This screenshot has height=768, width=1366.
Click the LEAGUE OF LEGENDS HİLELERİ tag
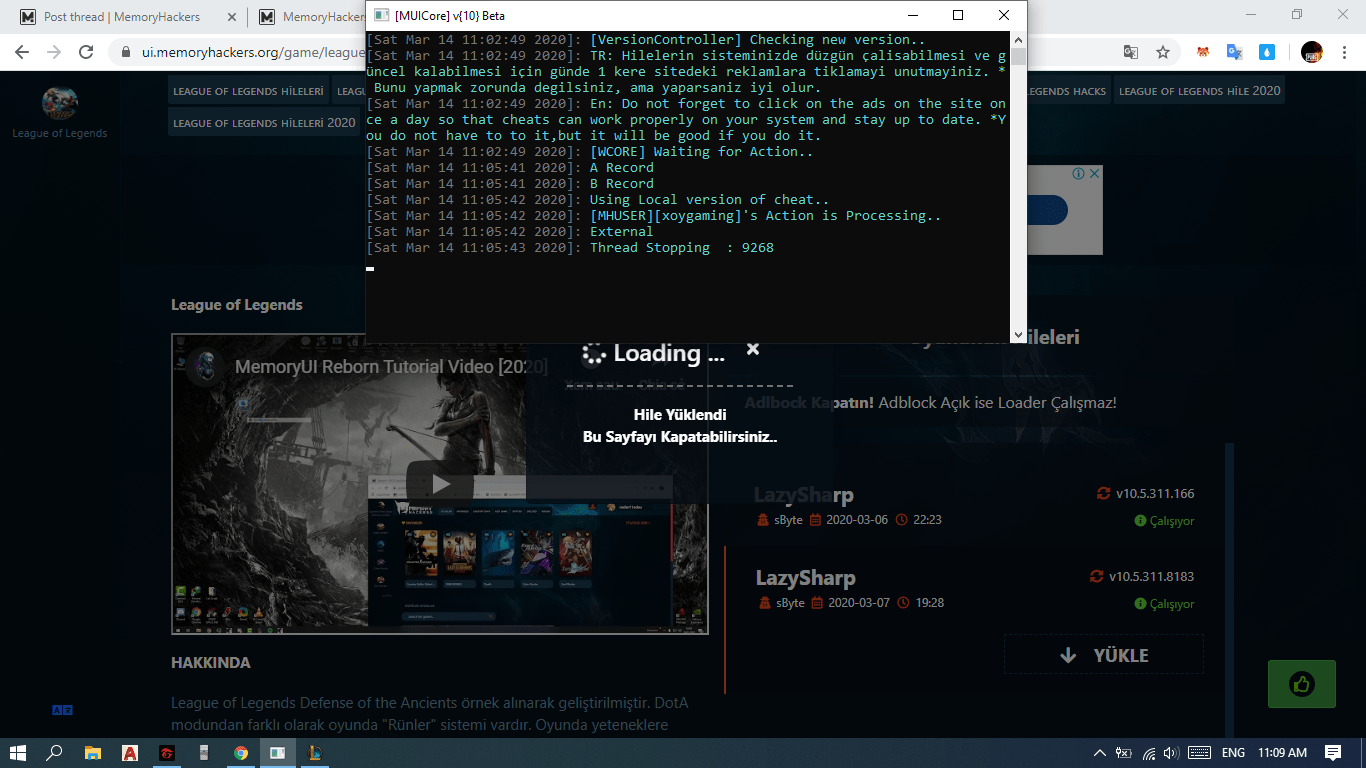(248, 91)
